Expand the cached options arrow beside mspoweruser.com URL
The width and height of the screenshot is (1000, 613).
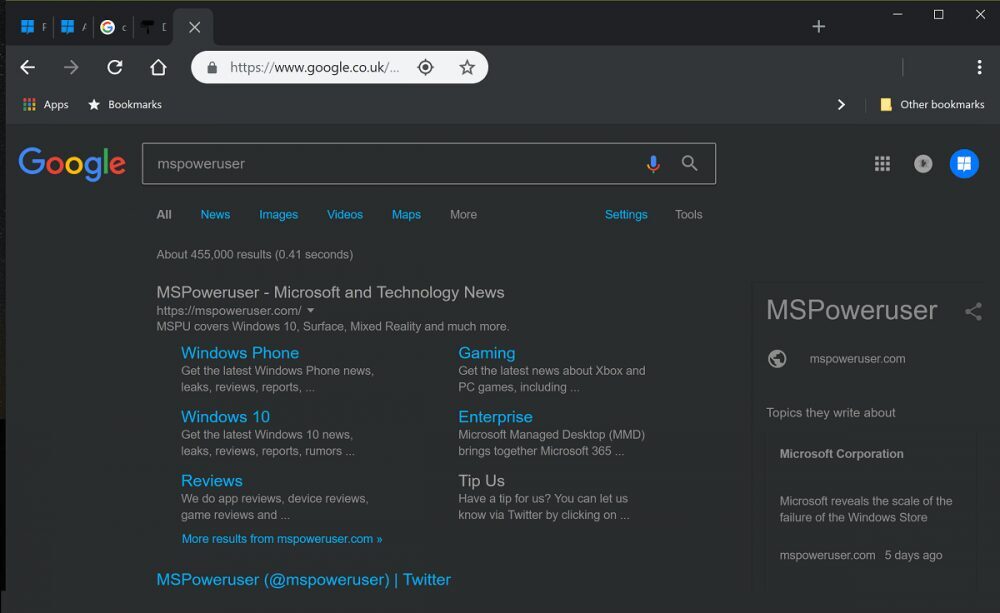[311, 311]
